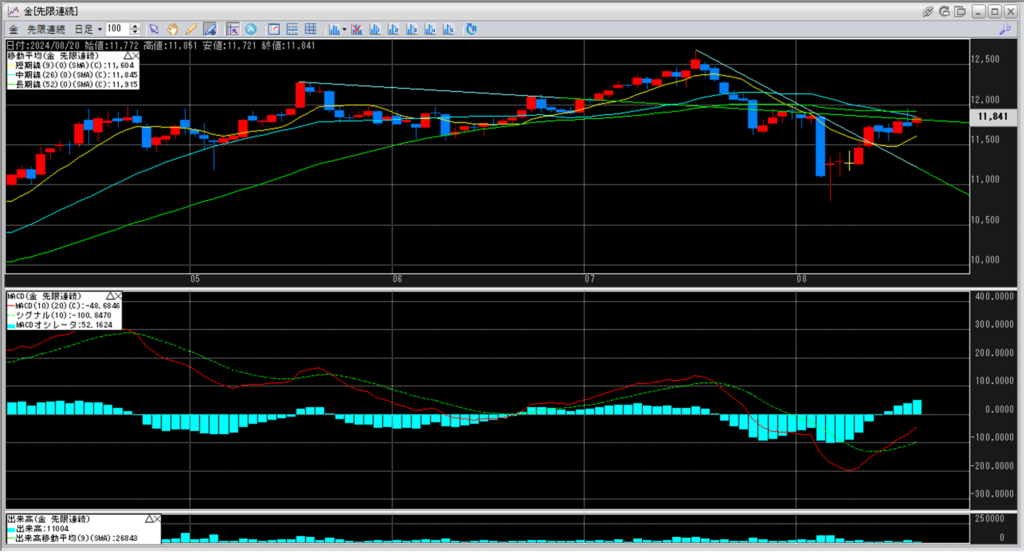Click the round blue up-arrow icon

pyautogui.click(x=250, y=29)
